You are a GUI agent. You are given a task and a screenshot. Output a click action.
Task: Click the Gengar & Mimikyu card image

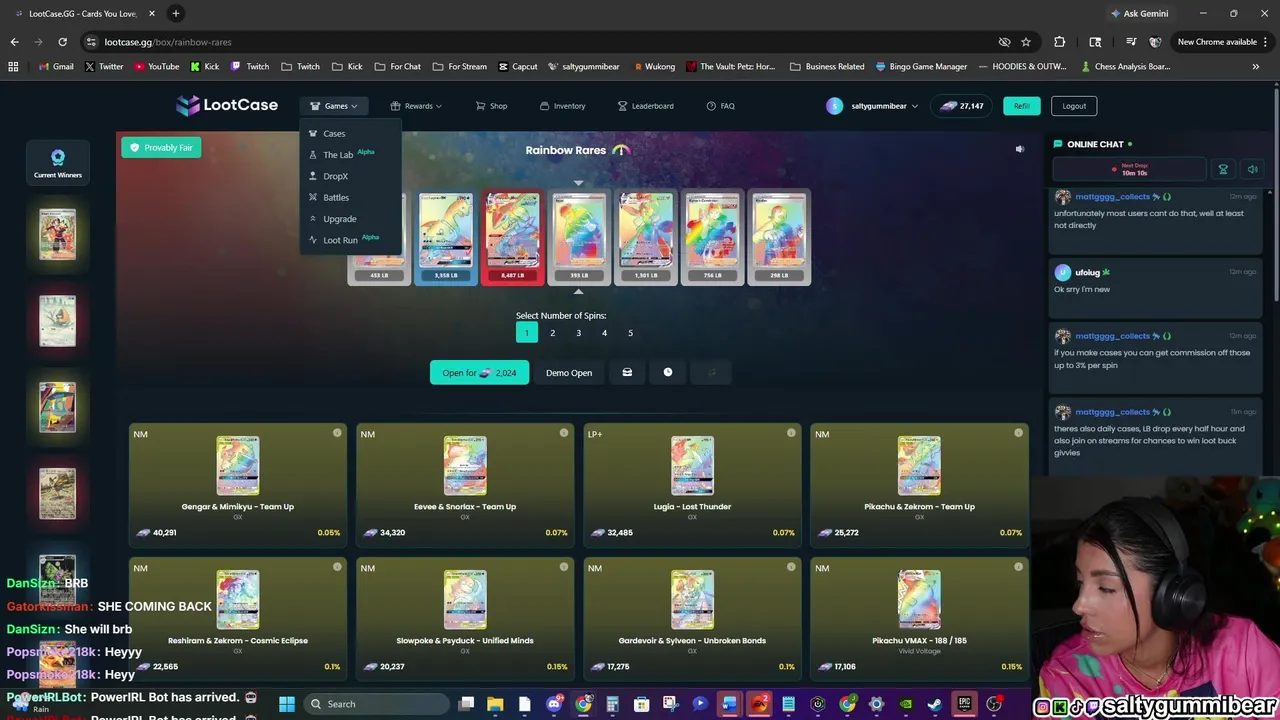pyautogui.click(x=238, y=465)
